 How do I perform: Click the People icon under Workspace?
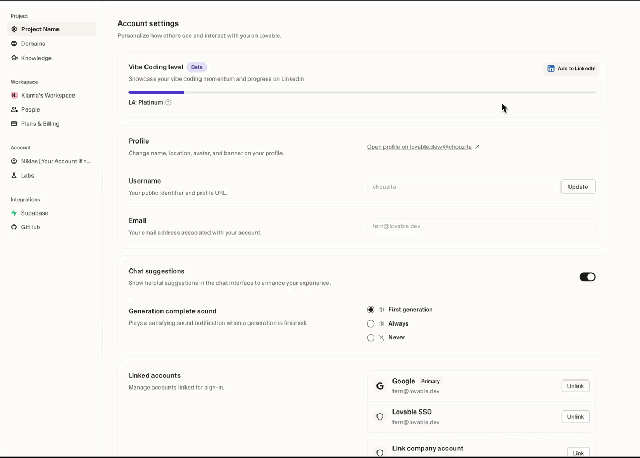coord(14,109)
